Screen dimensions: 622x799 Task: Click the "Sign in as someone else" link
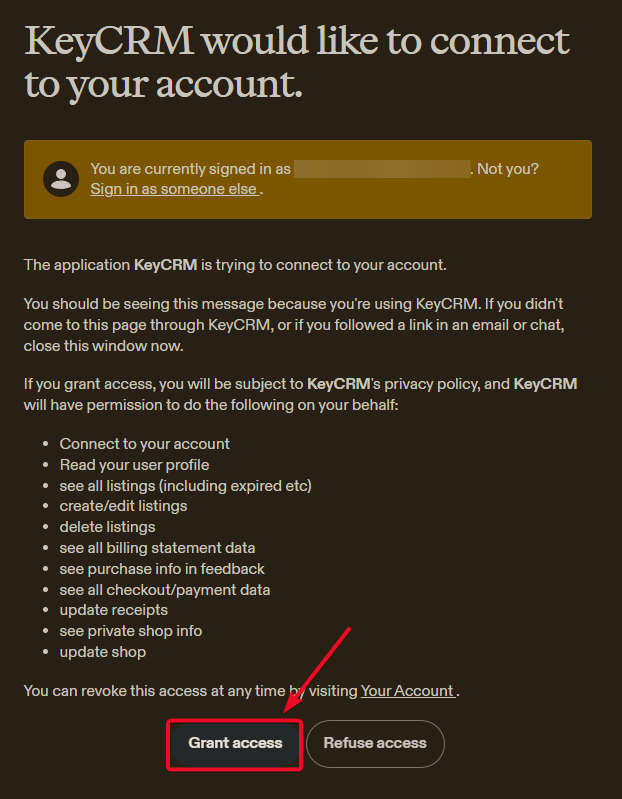pyautogui.click(x=174, y=188)
